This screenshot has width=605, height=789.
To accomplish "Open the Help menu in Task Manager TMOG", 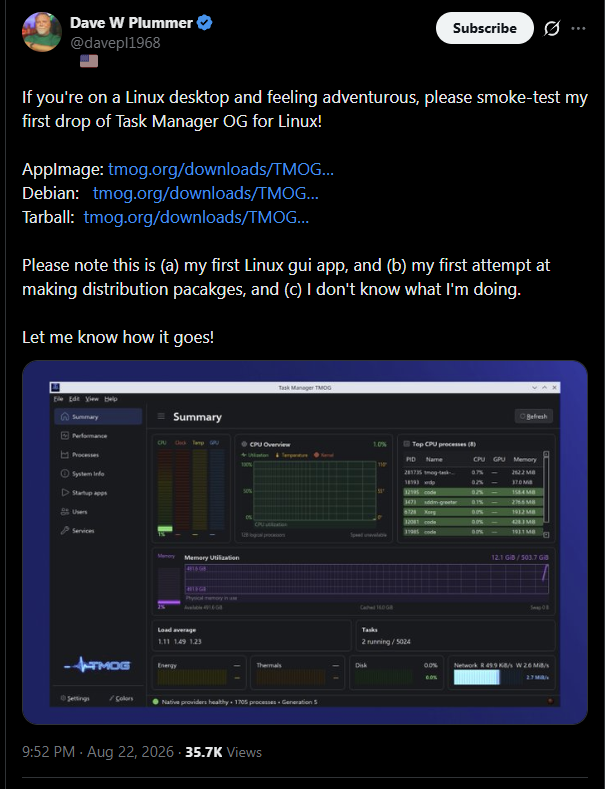I will tap(111, 399).
